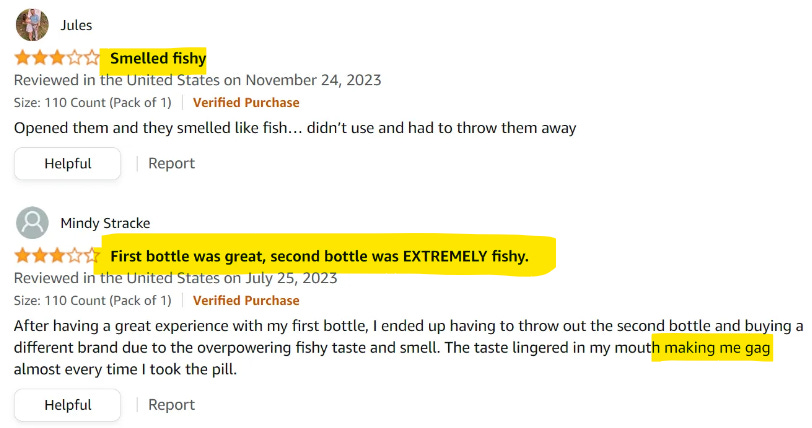Image resolution: width=812 pixels, height=428 pixels.
Task: Mark Jules' review as Helpful
Action: tap(67, 163)
